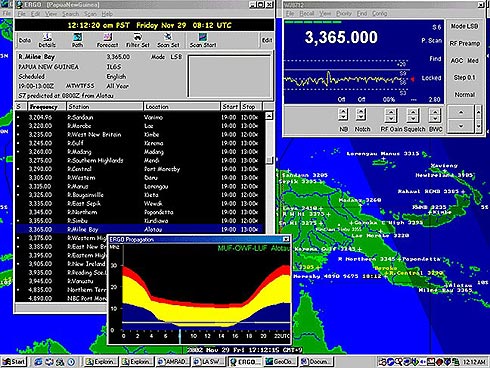Viewport: 490px width, 368px height.
Task: Select the 3,290.00 R.Central row
Action: tap(140, 169)
